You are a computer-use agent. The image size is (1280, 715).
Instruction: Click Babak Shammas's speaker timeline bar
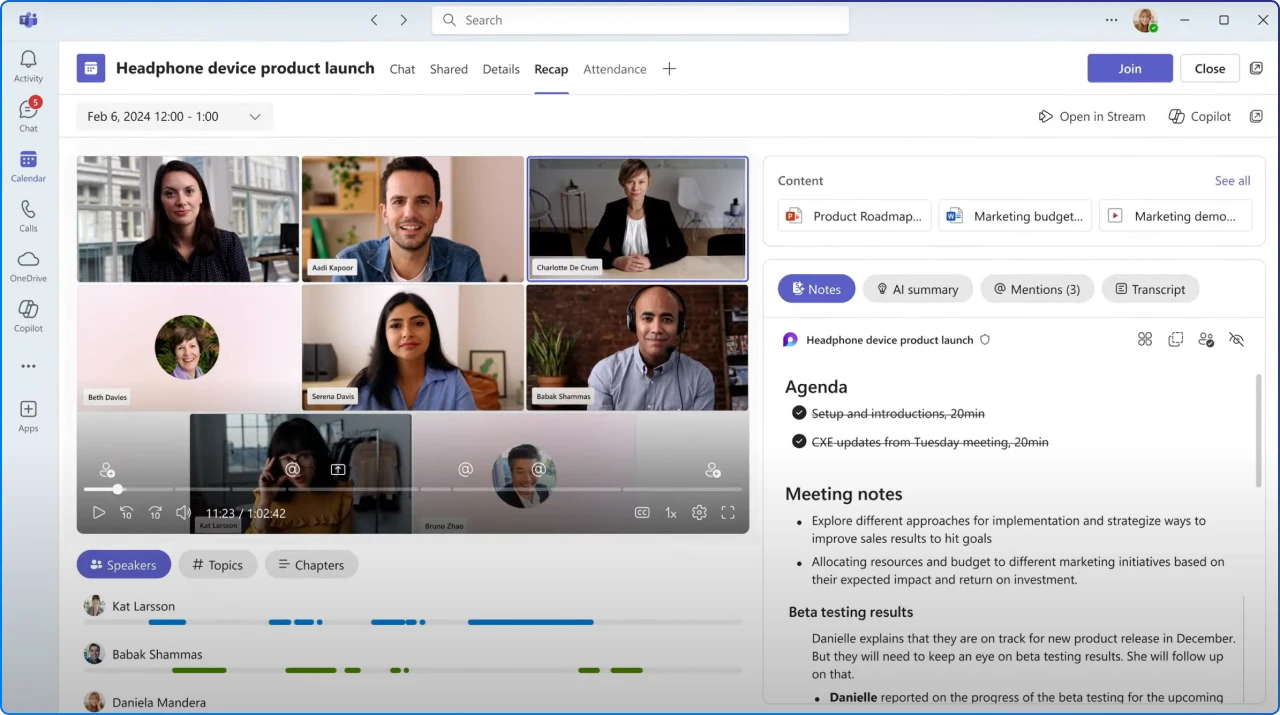pyautogui.click(x=413, y=670)
